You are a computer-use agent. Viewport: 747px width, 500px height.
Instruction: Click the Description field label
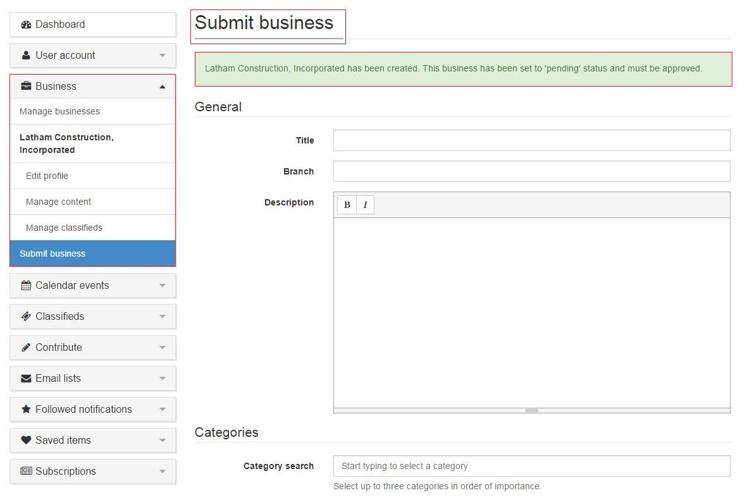(x=289, y=202)
